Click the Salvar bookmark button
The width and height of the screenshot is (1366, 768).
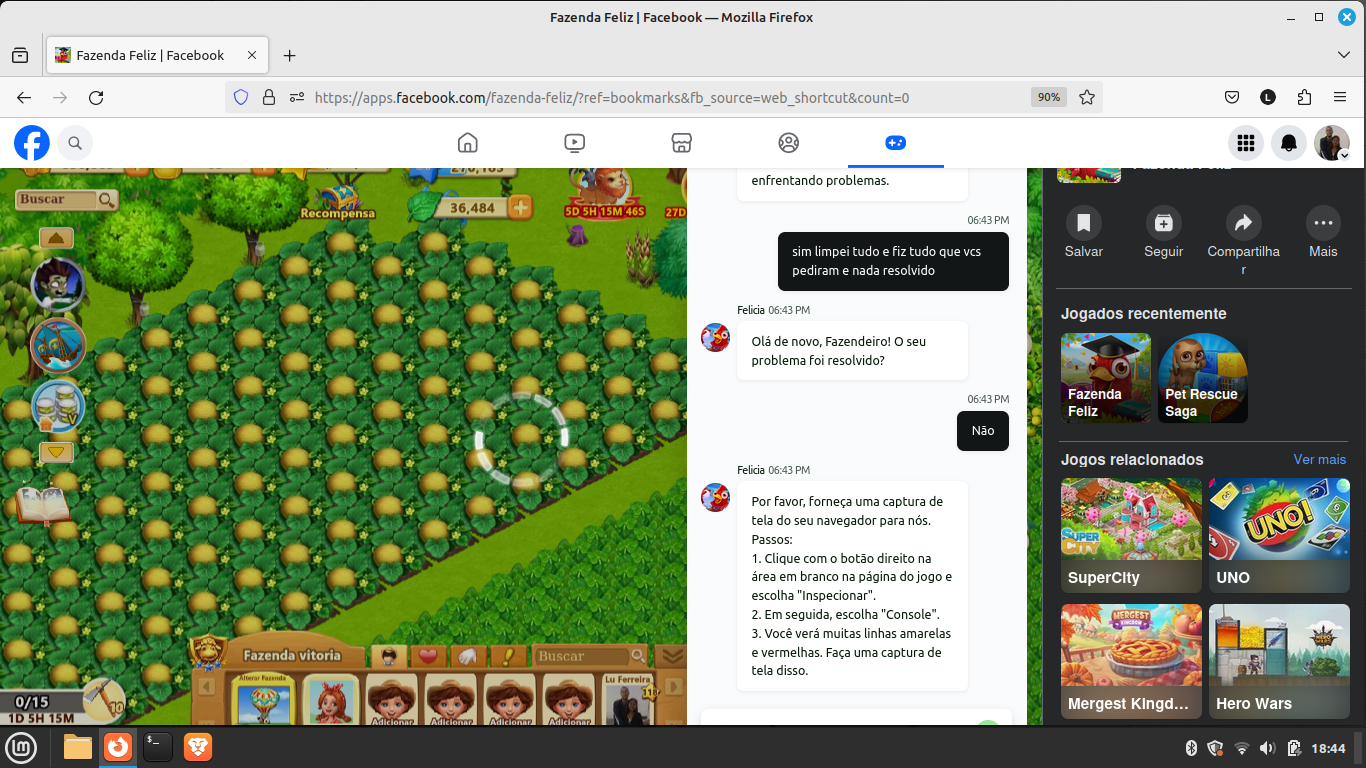pyautogui.click(x=1083, y=233)
